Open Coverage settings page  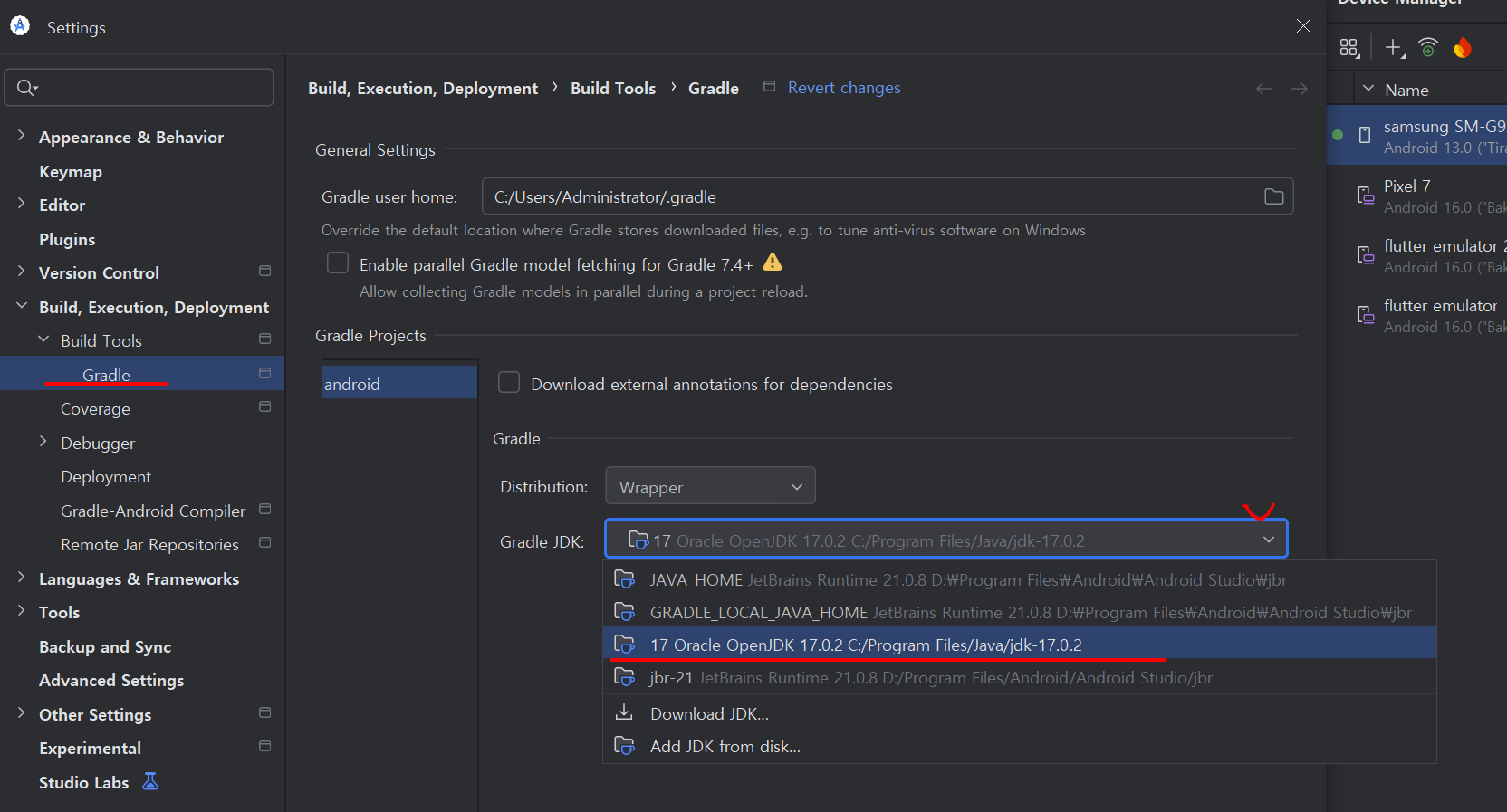tap(95, 409)
